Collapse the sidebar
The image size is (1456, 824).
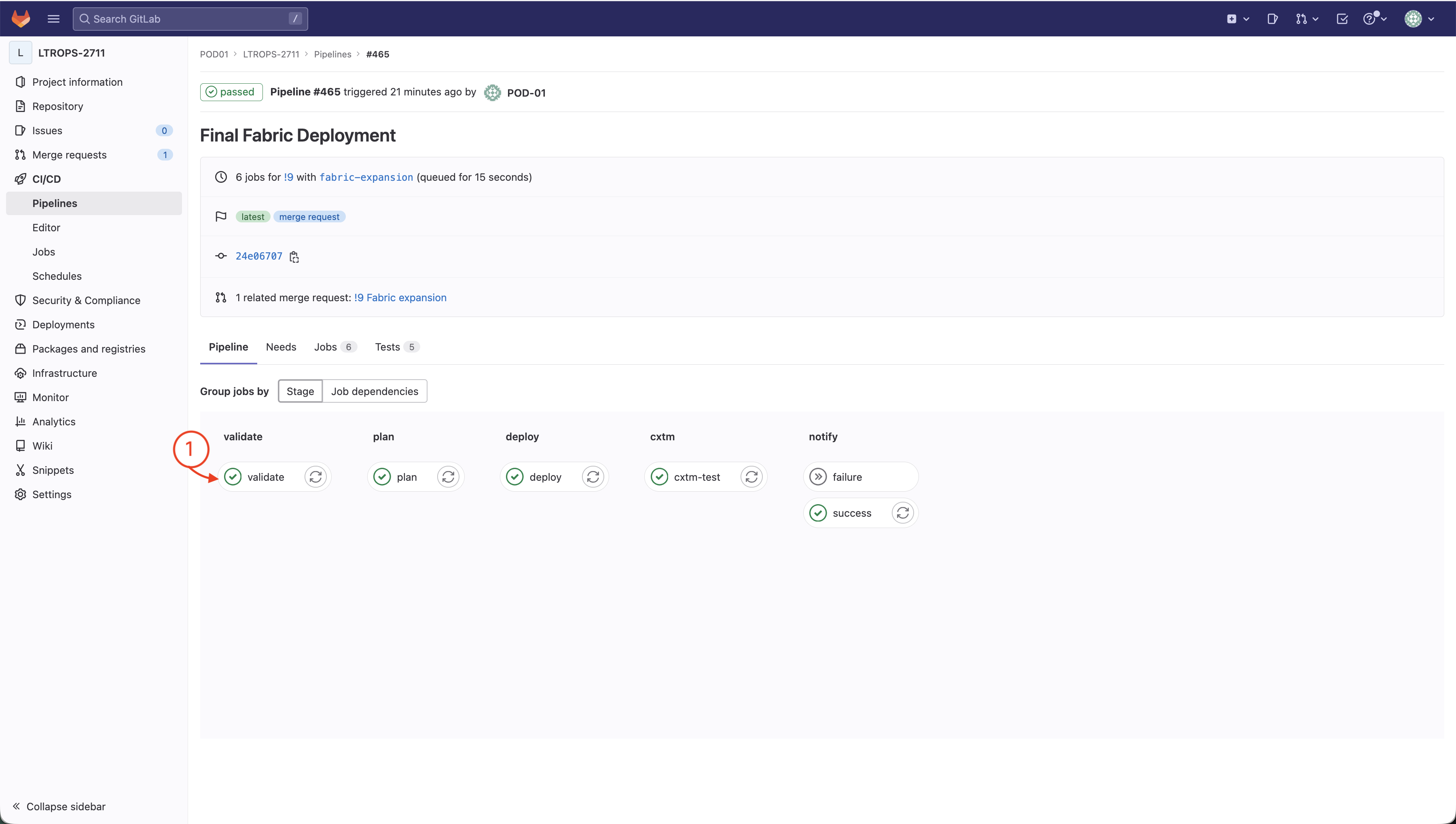[59, 806]
